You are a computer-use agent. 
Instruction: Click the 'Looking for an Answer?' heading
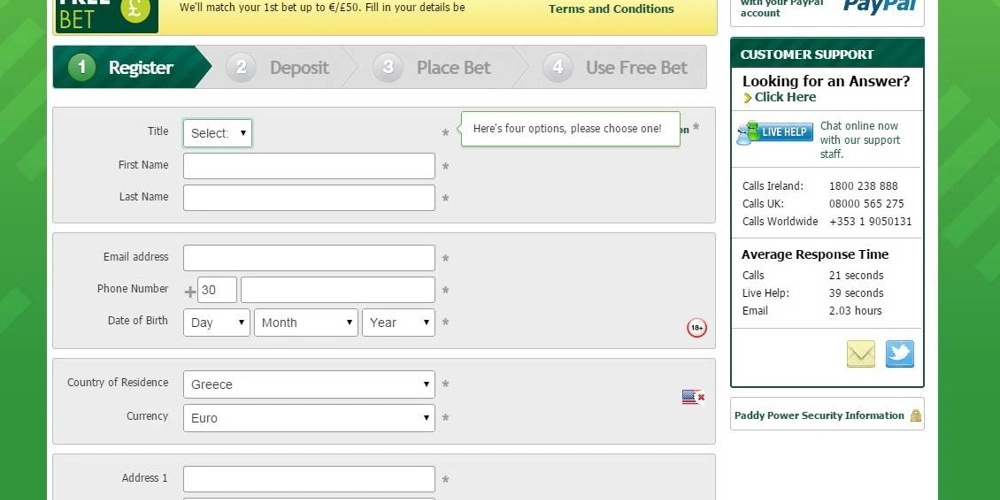click(x=826, y=81)
